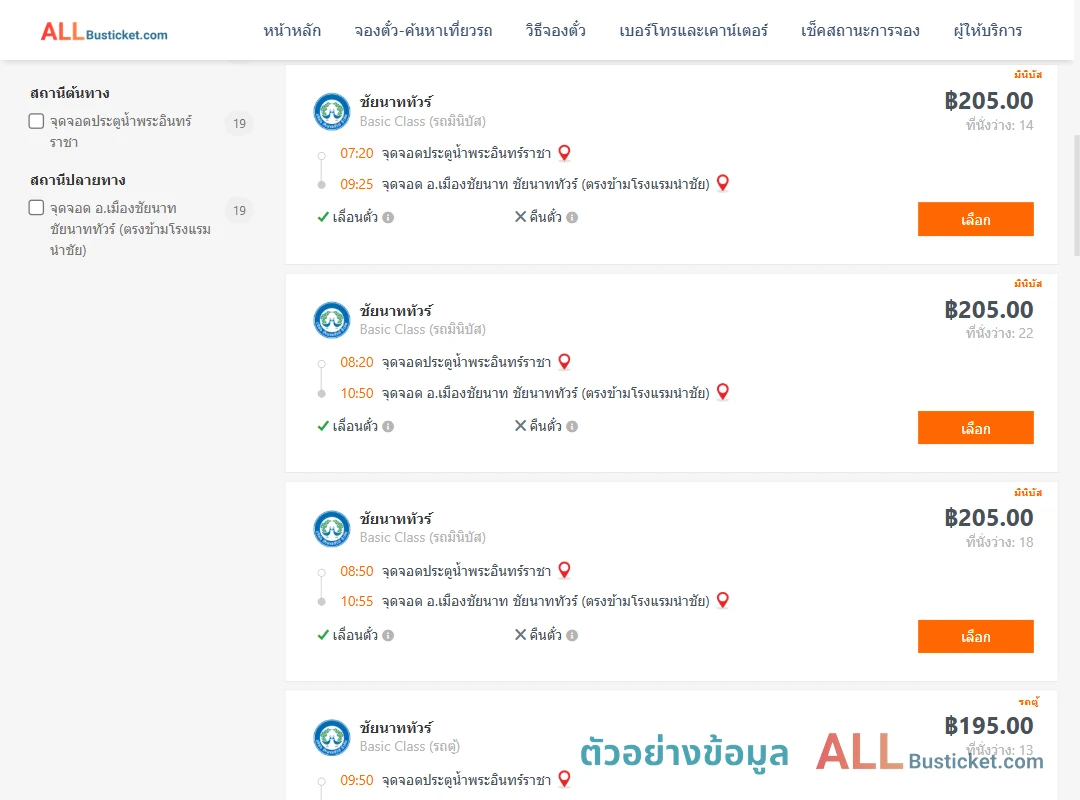The width and height of the screenshot is (1080, 800).
Task: Click the 10:50 arrival time
Action: pos(356,393)
